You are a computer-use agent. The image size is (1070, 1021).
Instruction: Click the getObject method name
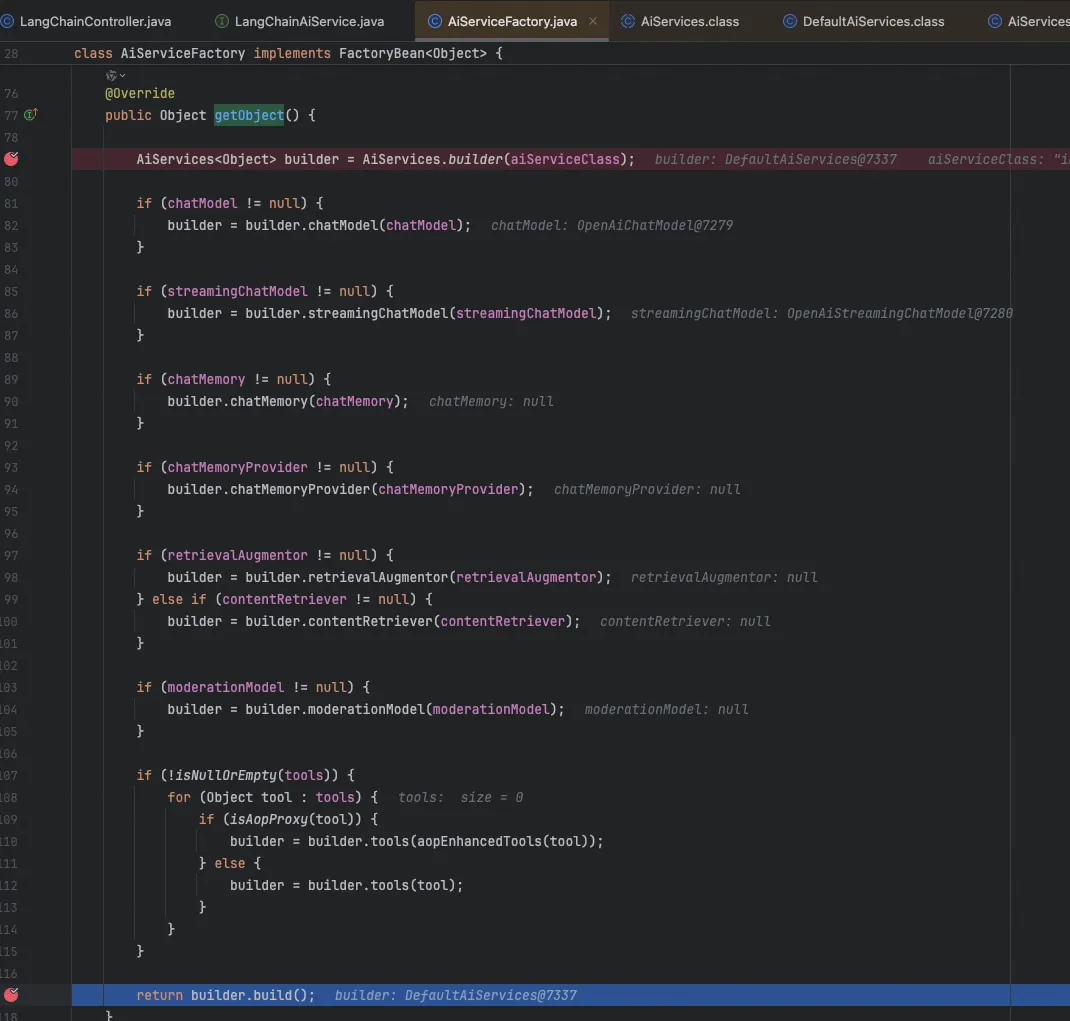point(249,115)
